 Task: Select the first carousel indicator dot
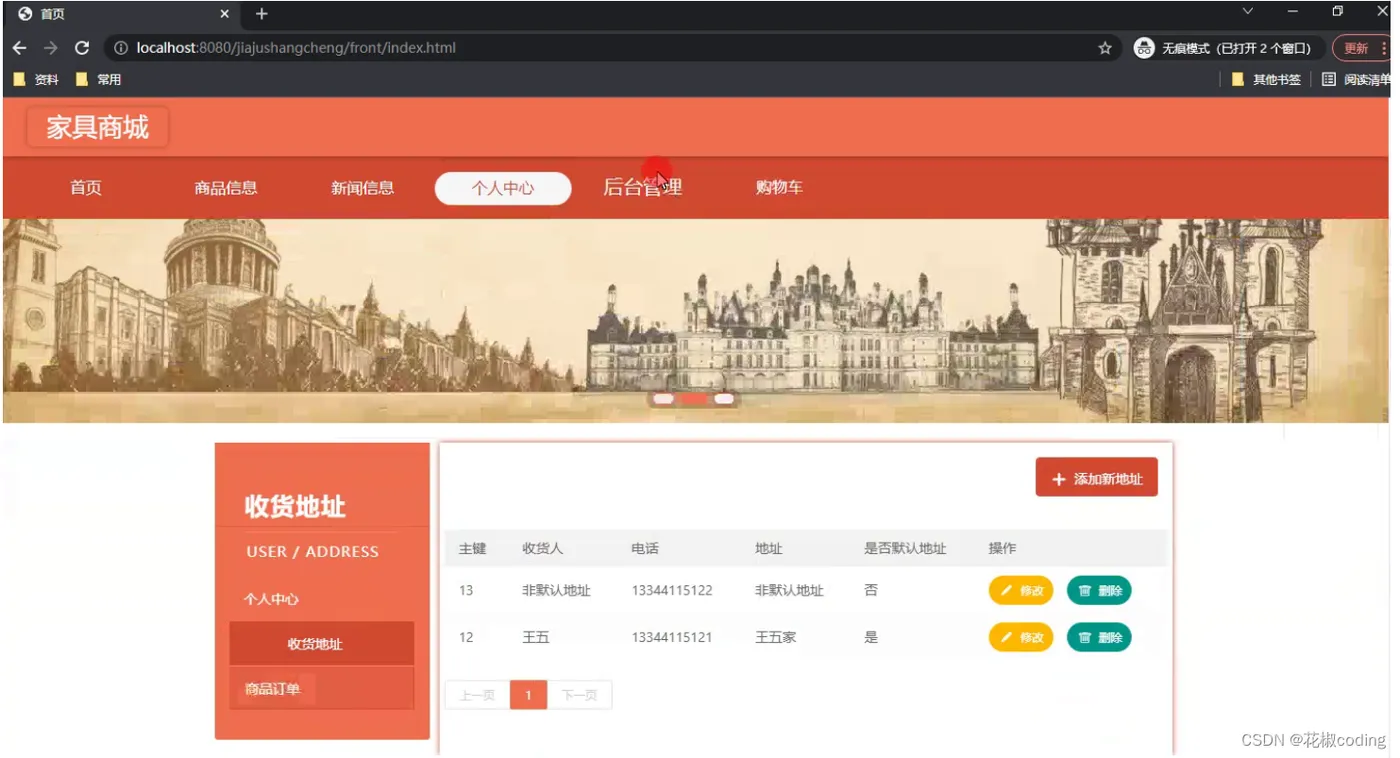pyautogui.click(x=663, y=399)
